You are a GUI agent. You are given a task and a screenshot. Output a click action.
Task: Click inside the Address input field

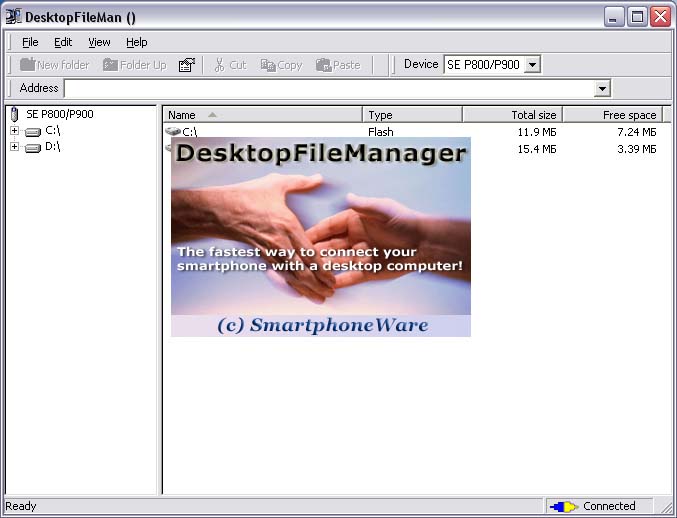point(330,88)
